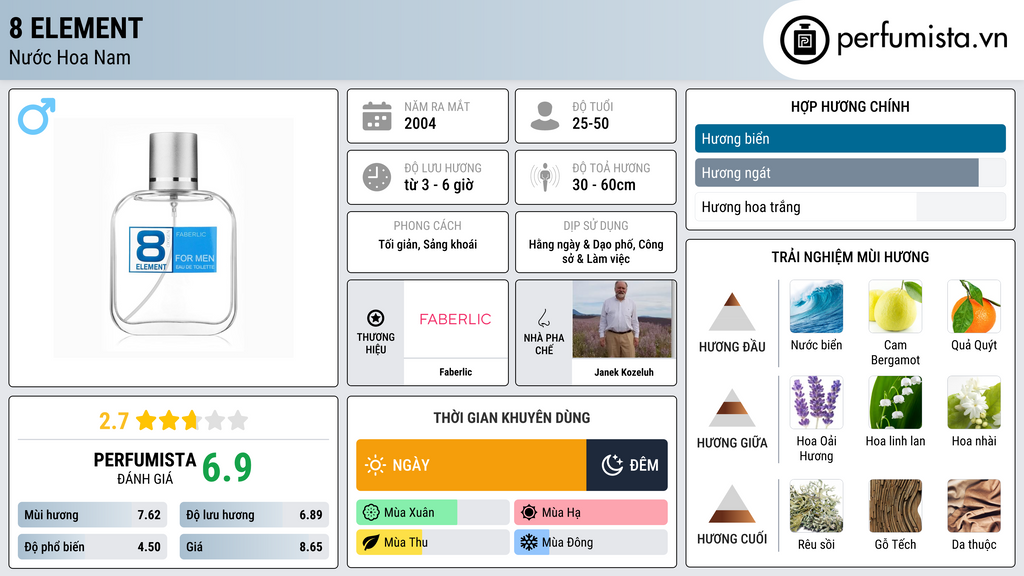Screen dimensions: 1024x576
Task: Click the sillage radiating person icon beside Độ toả hương
Action: (x=545, y=177)
